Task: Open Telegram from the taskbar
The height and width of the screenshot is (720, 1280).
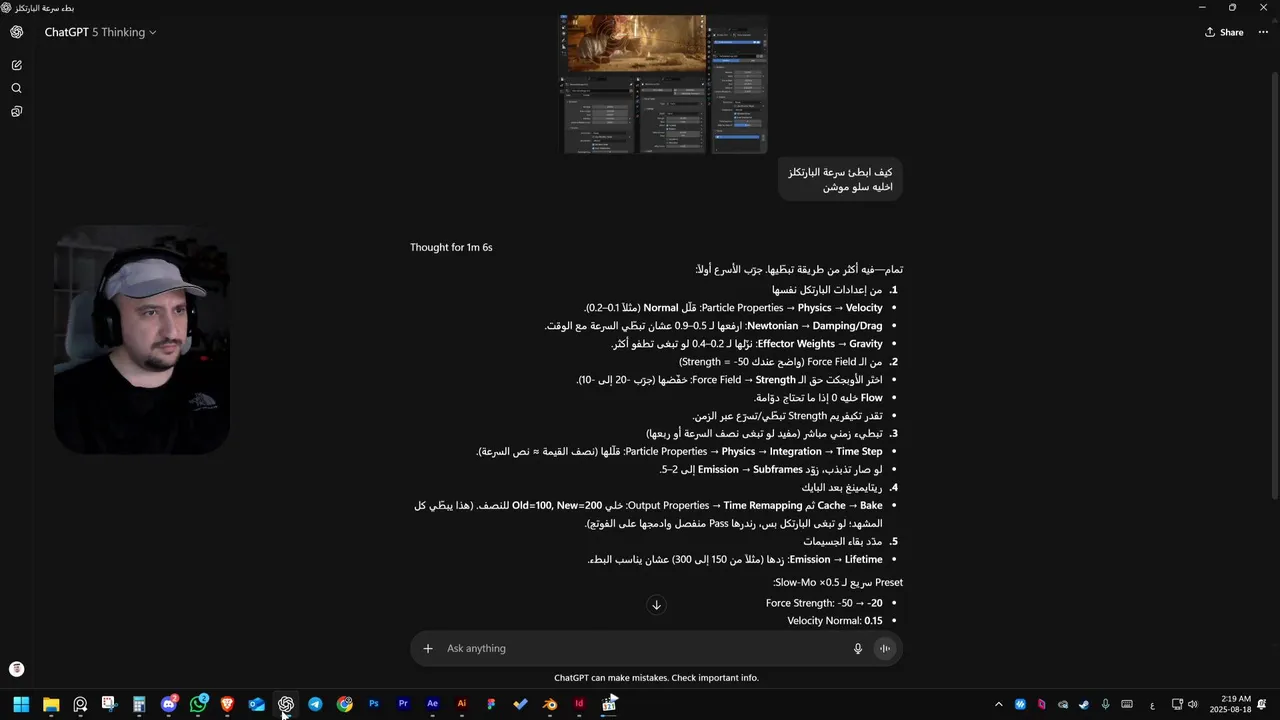Action: pyautogui.click(x=315, y=704)
